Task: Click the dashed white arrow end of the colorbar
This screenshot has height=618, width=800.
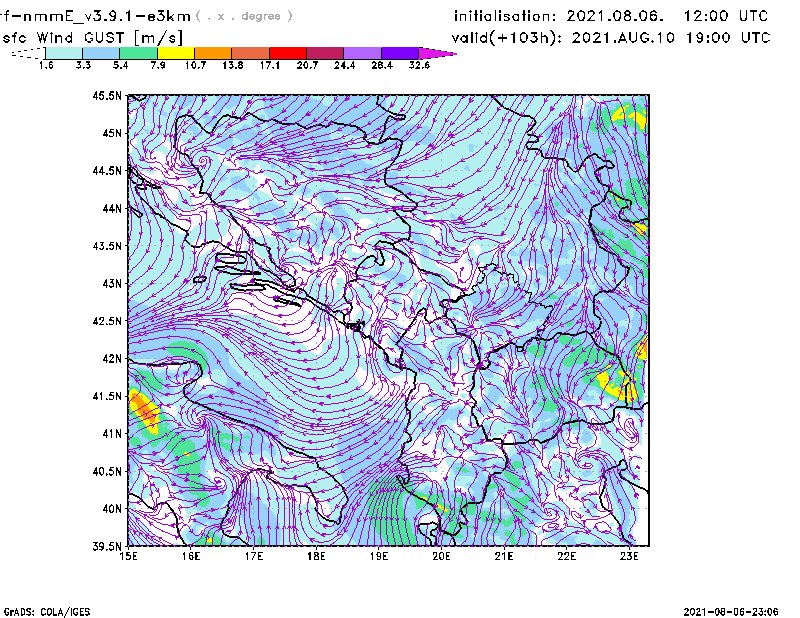Action: [28, 53]
